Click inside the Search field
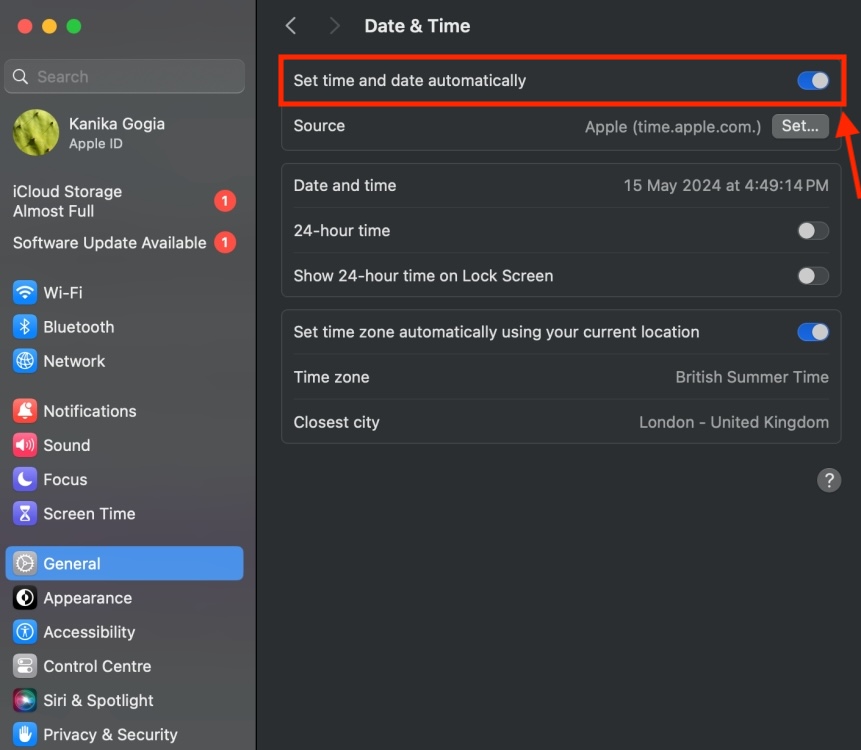The height and width of the screenshot is (750, 861). pyautogui.click(x=124, y=76)
